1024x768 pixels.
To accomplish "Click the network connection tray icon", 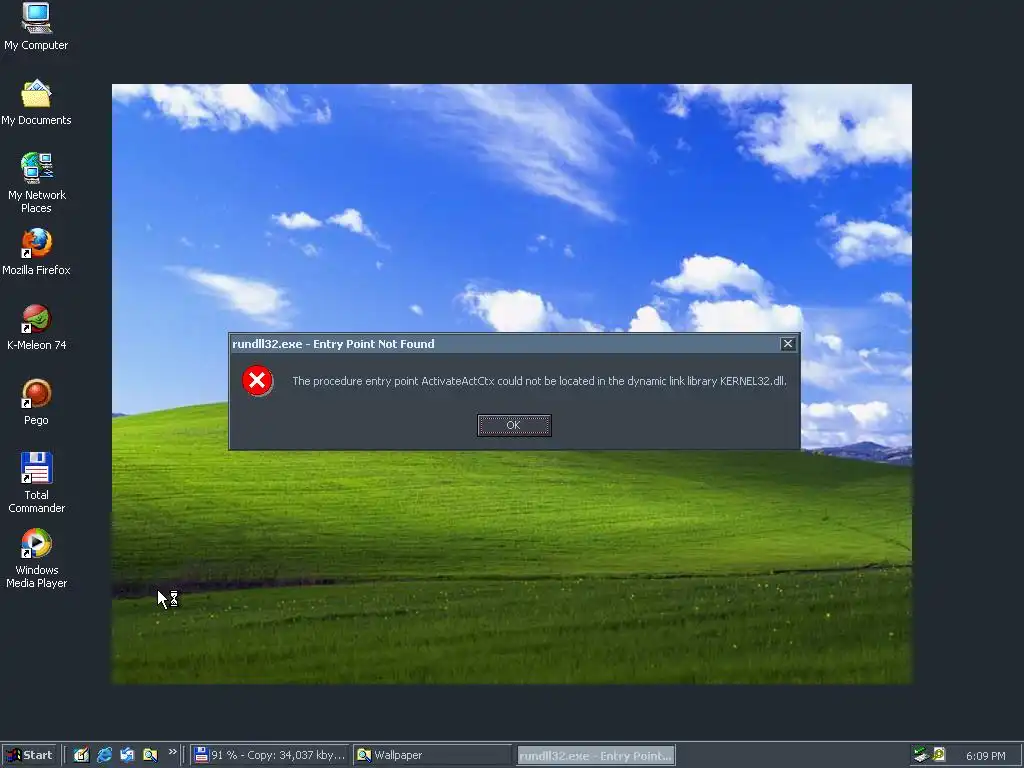I will click(x=921, y=755).
